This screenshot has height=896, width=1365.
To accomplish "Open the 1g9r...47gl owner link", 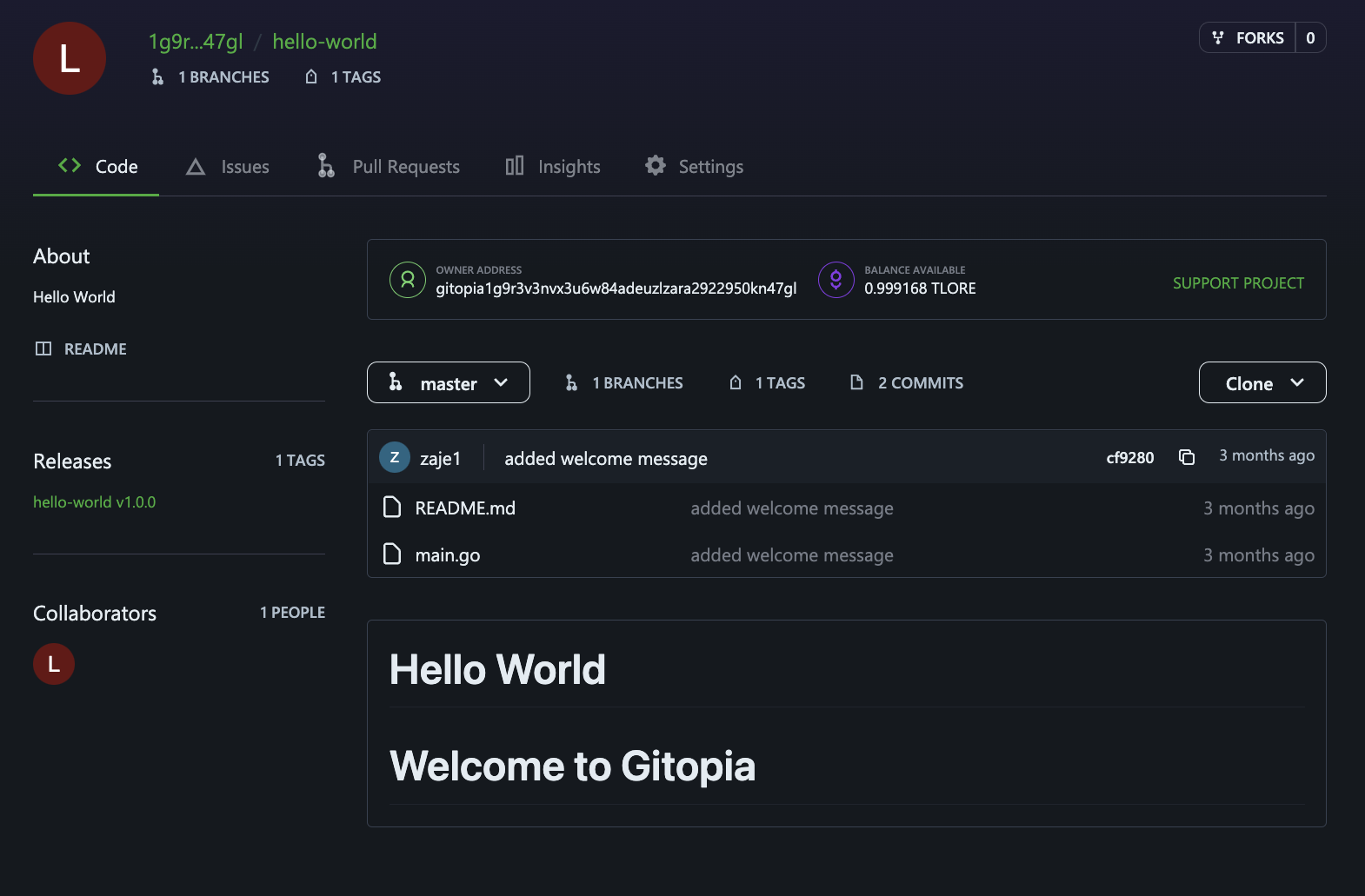I will [196, 42].
